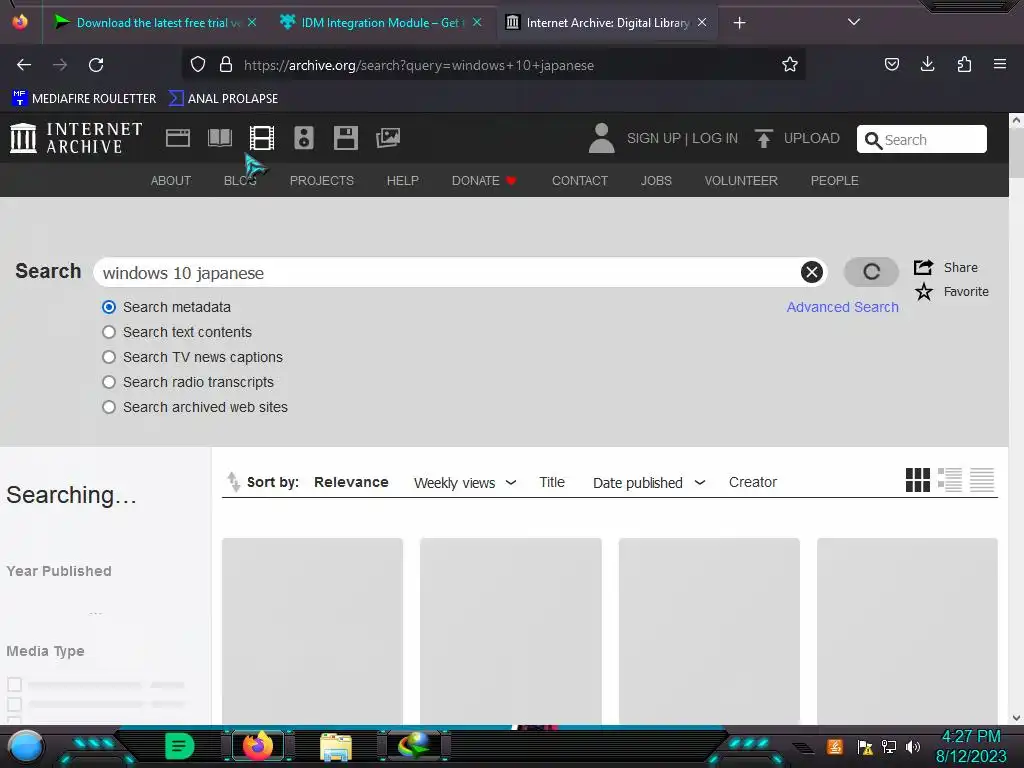Select the Search text contents option

(109, 332)
